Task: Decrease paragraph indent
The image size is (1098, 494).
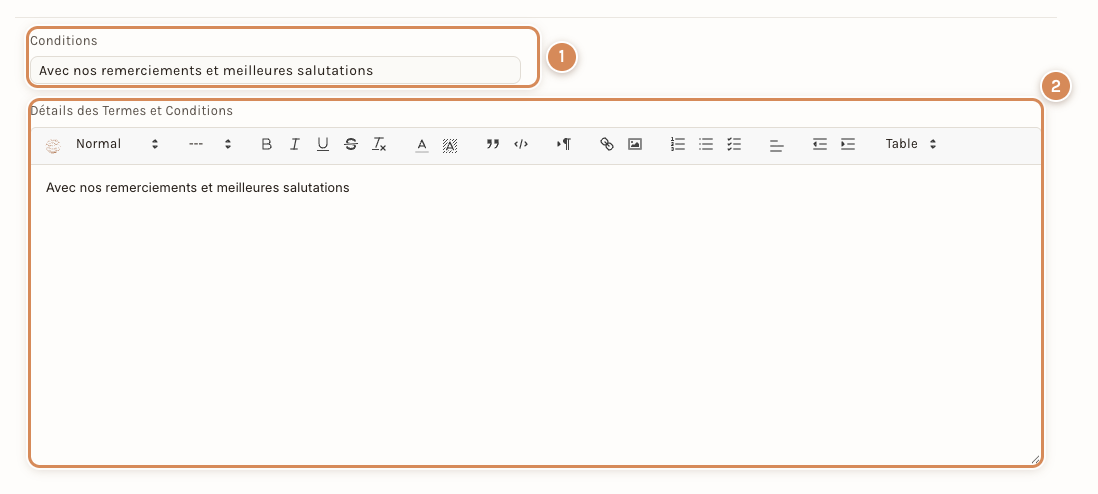Action: point(819,144)
